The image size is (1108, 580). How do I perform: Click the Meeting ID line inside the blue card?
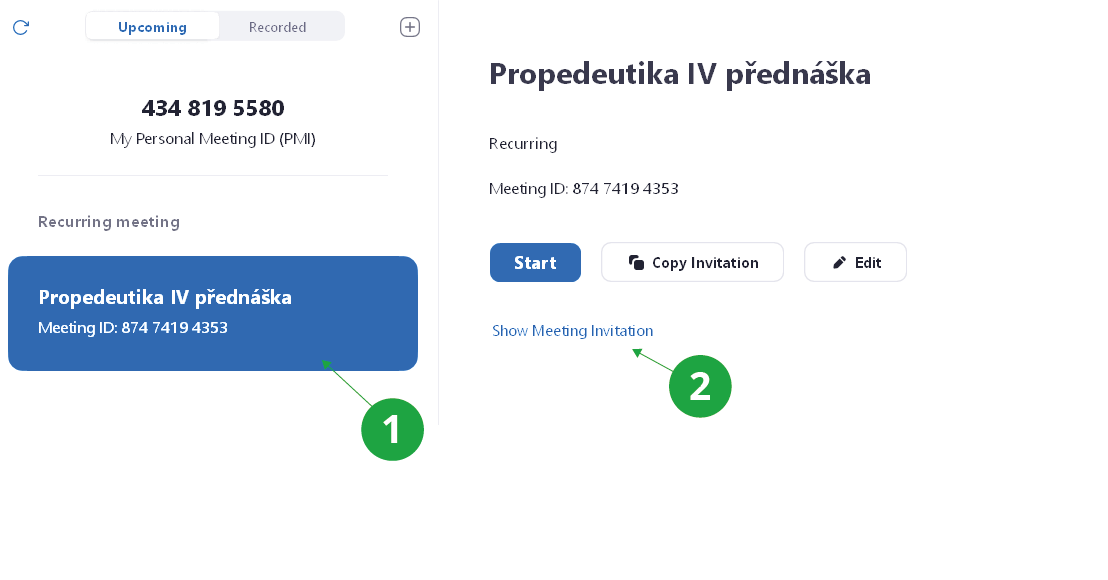tap(133, 327)
